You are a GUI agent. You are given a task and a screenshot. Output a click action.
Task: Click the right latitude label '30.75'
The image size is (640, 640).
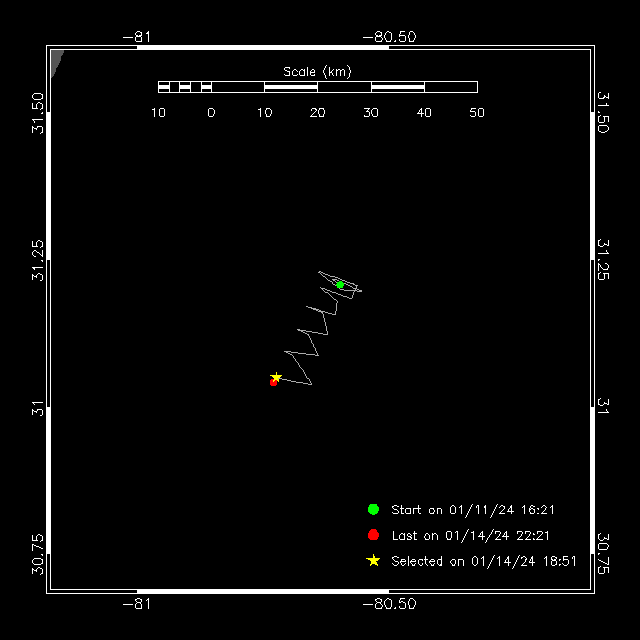click(603, 553)
